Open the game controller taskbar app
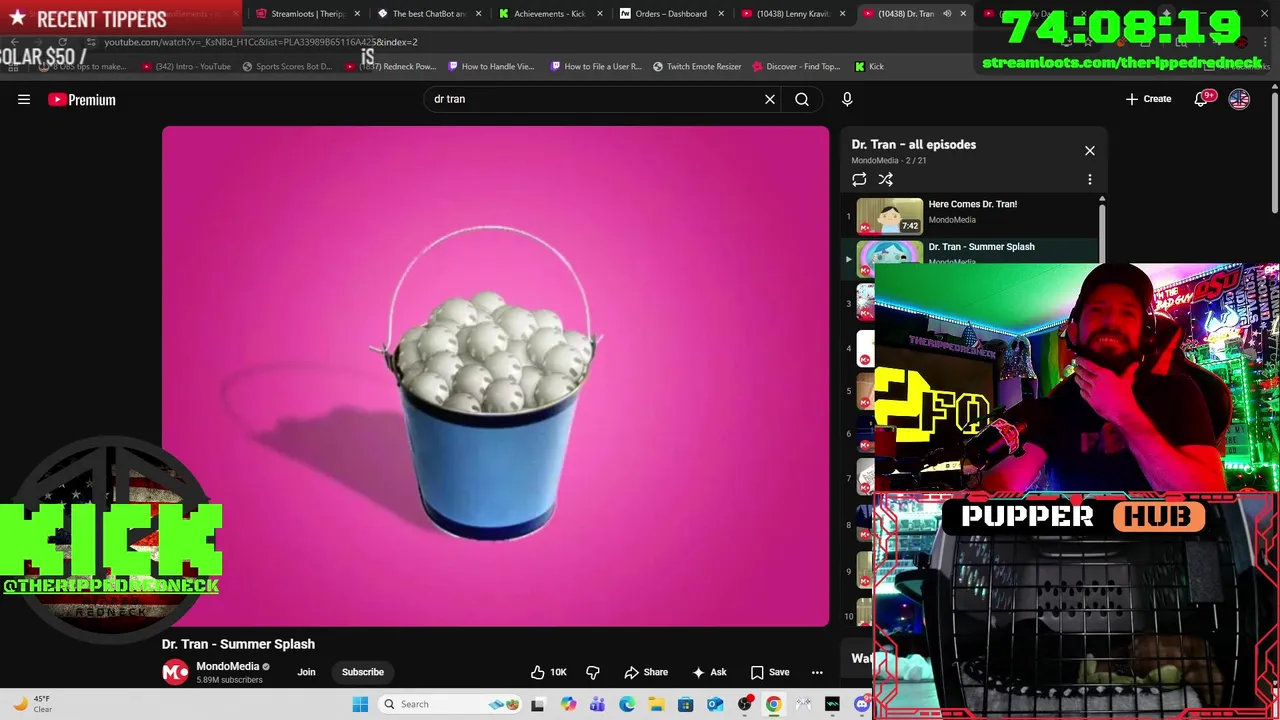Screen dimensions: 1280x720 [x=803, y=704]
